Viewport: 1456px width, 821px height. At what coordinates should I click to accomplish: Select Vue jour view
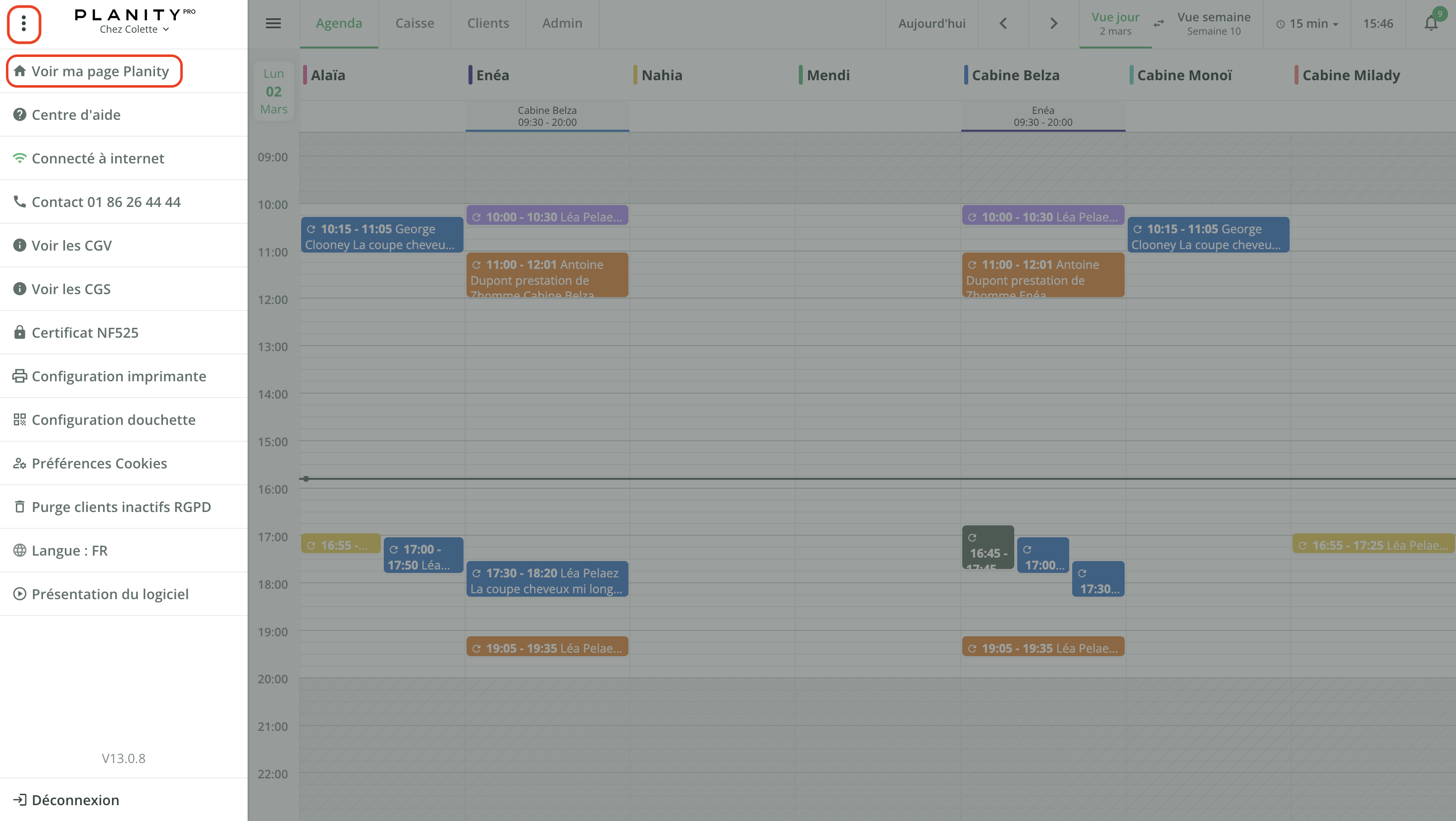coord(1115,24)
